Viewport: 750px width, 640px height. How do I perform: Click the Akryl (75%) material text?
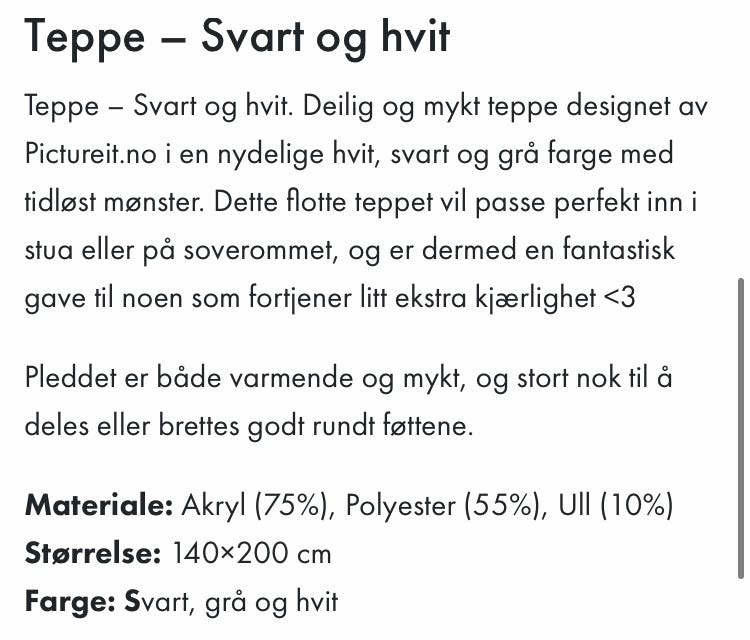258,506
